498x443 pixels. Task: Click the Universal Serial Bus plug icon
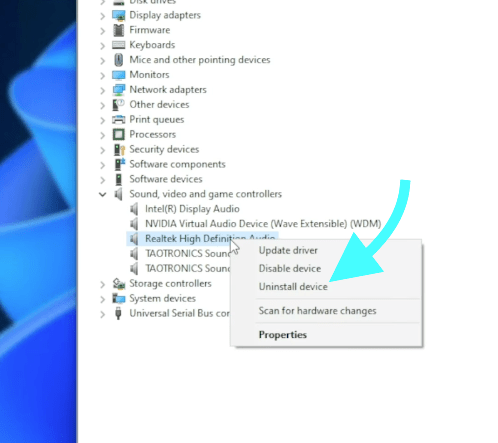(x=118, y=314)
